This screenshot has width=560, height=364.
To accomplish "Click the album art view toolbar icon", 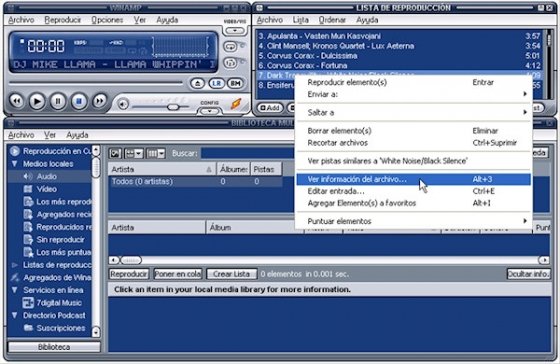I will [115, 154].
